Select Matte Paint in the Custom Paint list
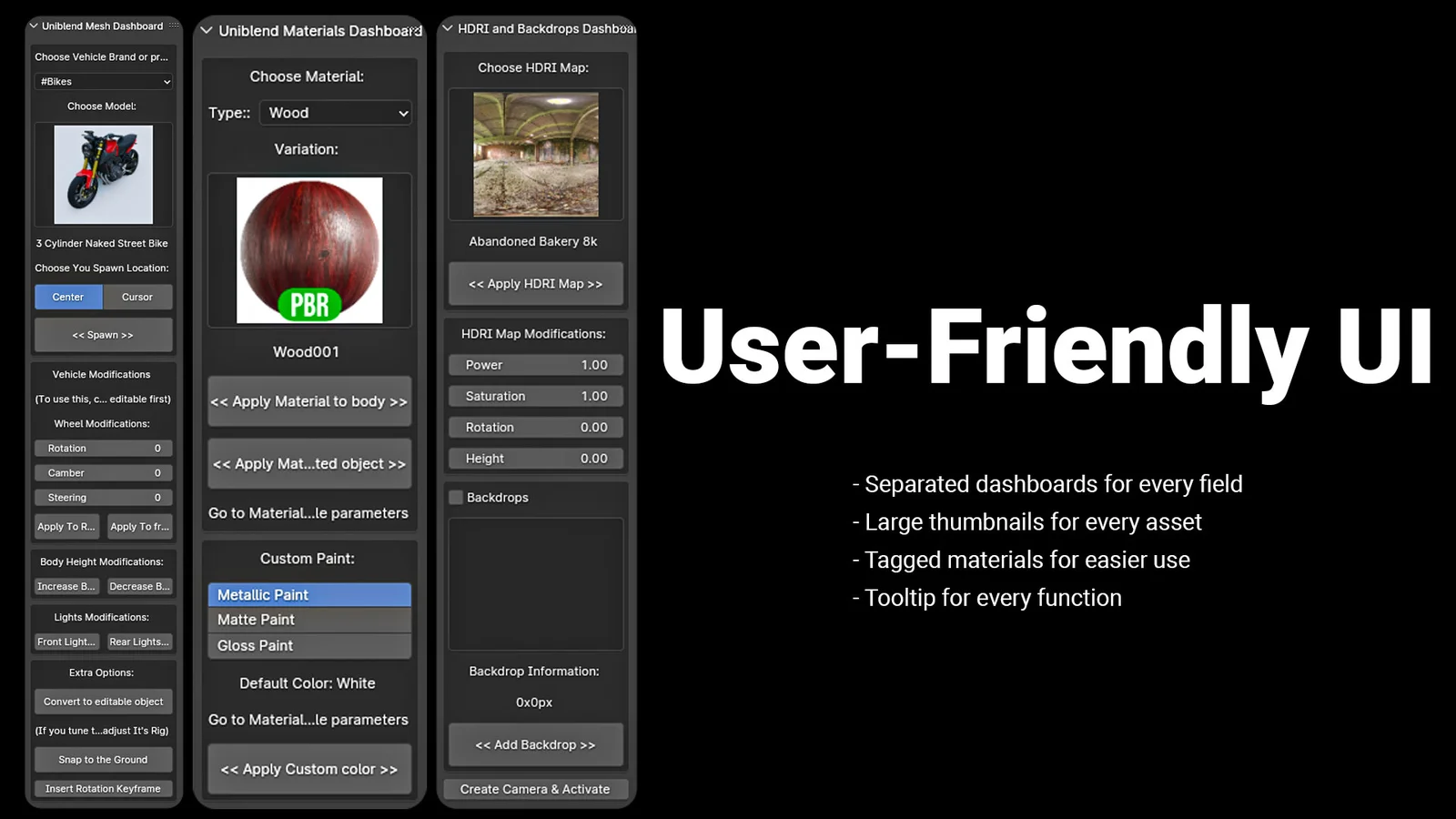This screenshot has height=819, width=1456. click(x=308, y=619)
